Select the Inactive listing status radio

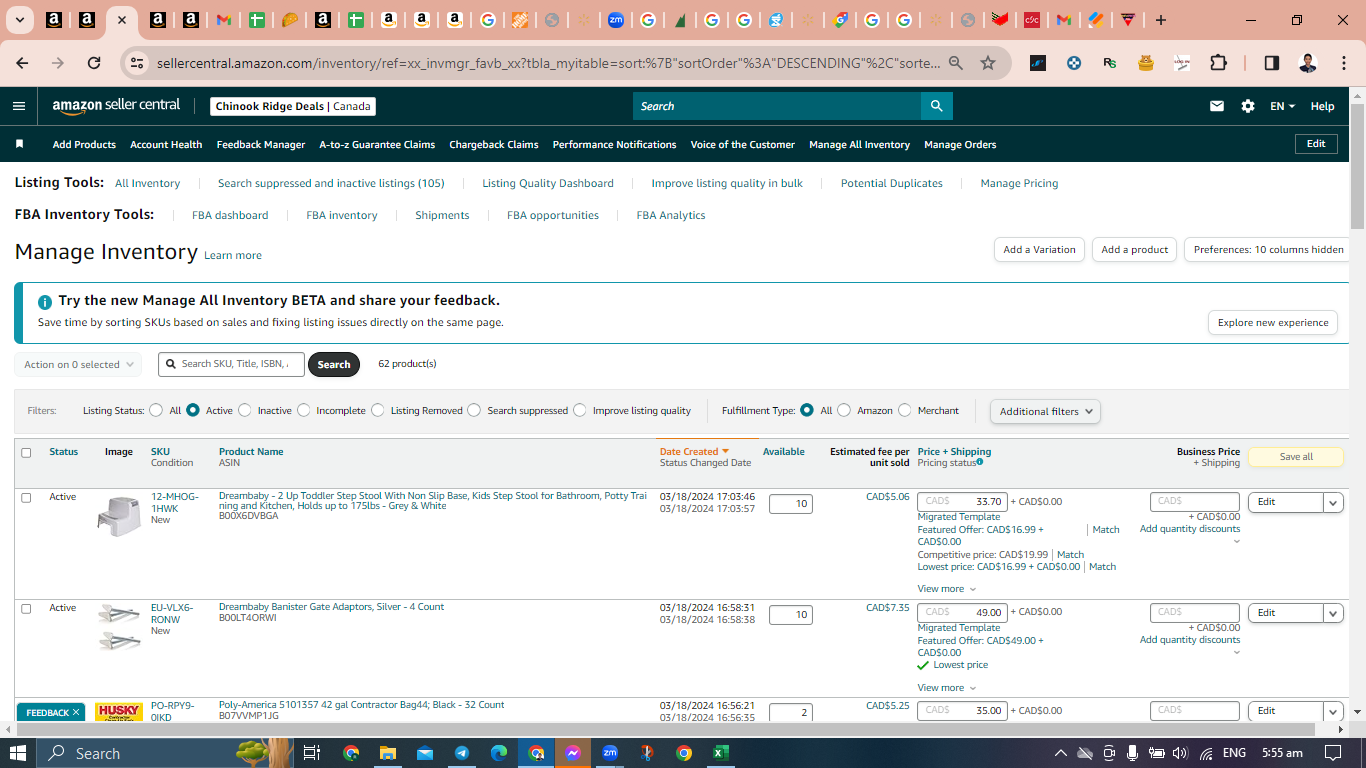(x=244, y=410)
